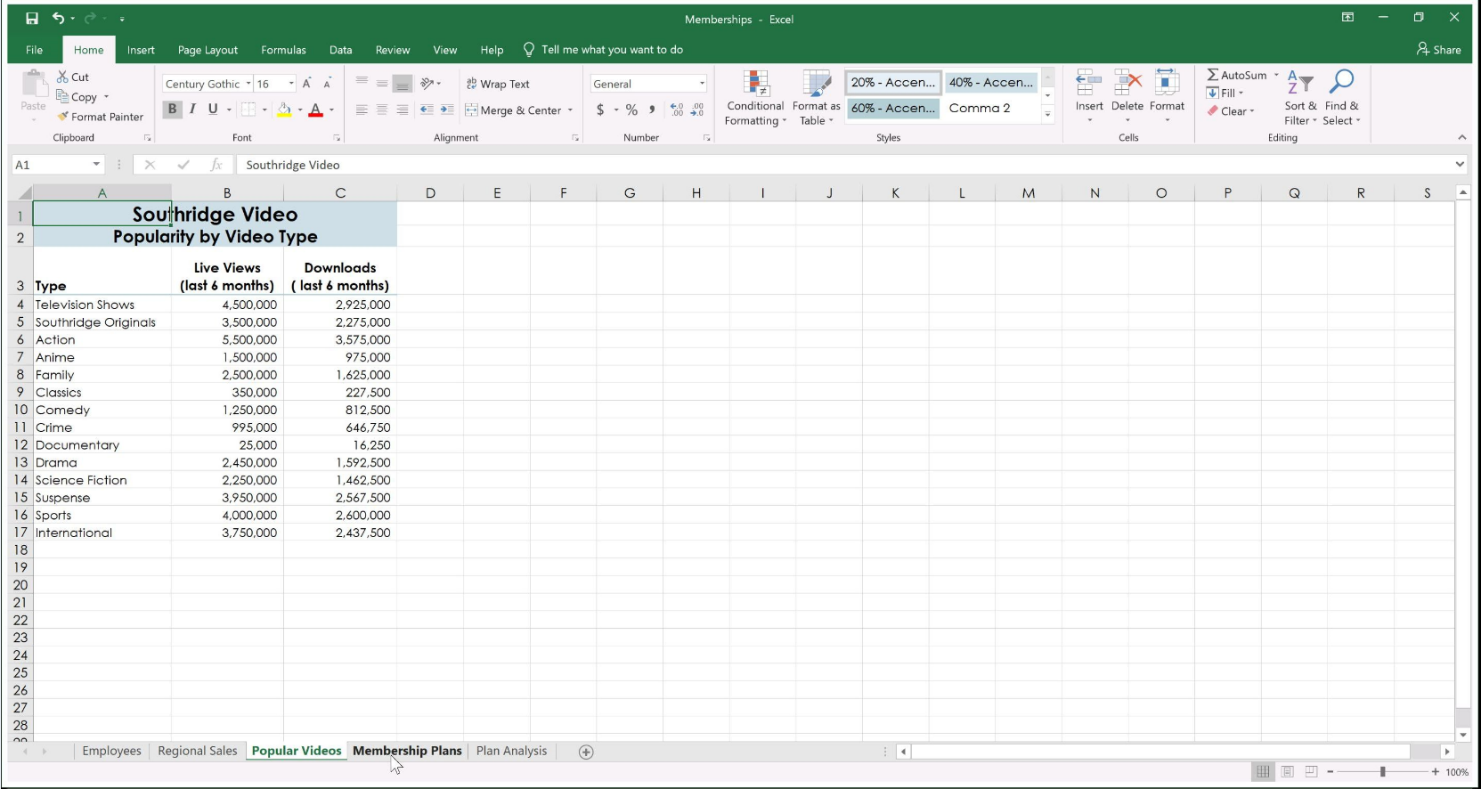Increase the indent

coord(447,110)
